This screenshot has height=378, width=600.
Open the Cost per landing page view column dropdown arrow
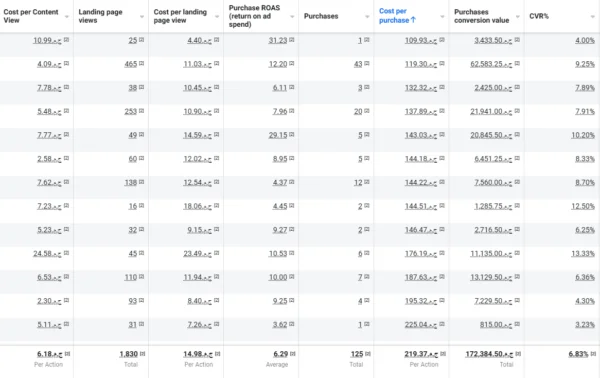(217, 16)
